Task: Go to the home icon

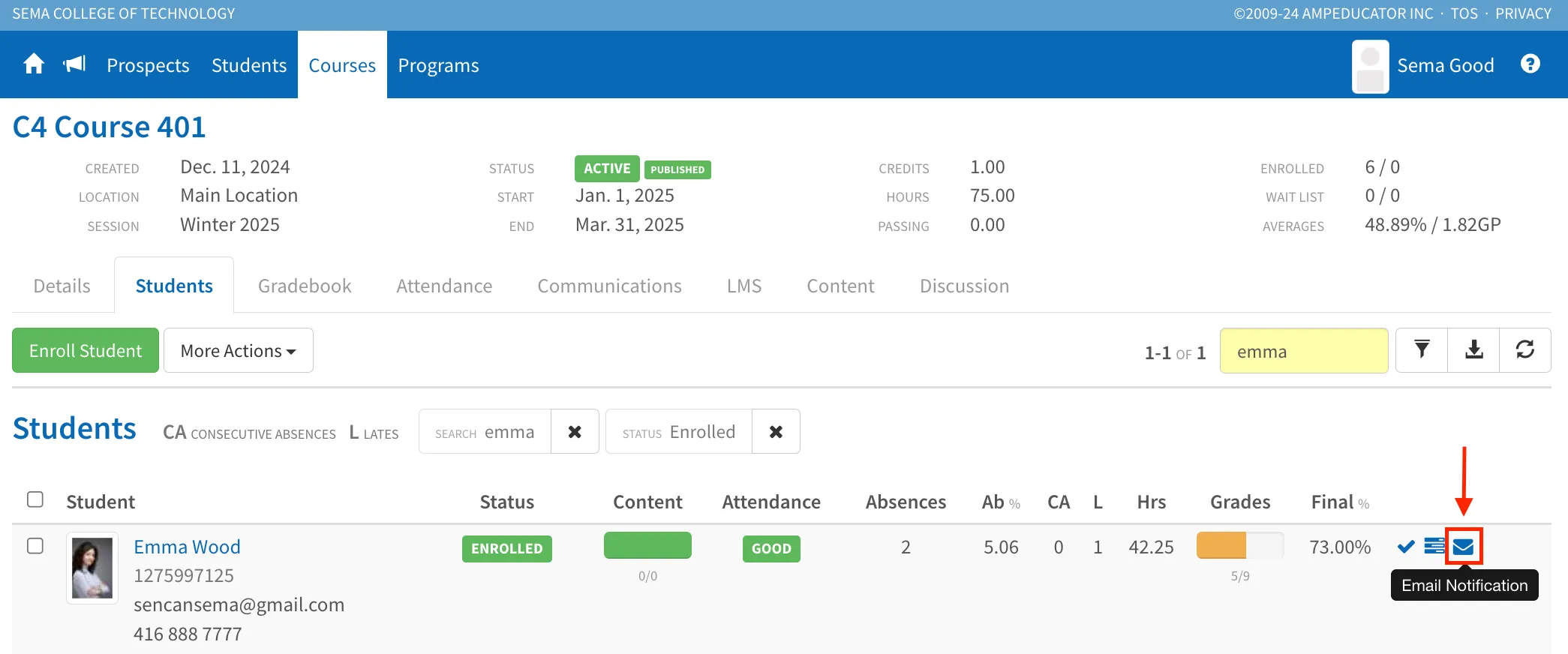Action: coord(34,64)
